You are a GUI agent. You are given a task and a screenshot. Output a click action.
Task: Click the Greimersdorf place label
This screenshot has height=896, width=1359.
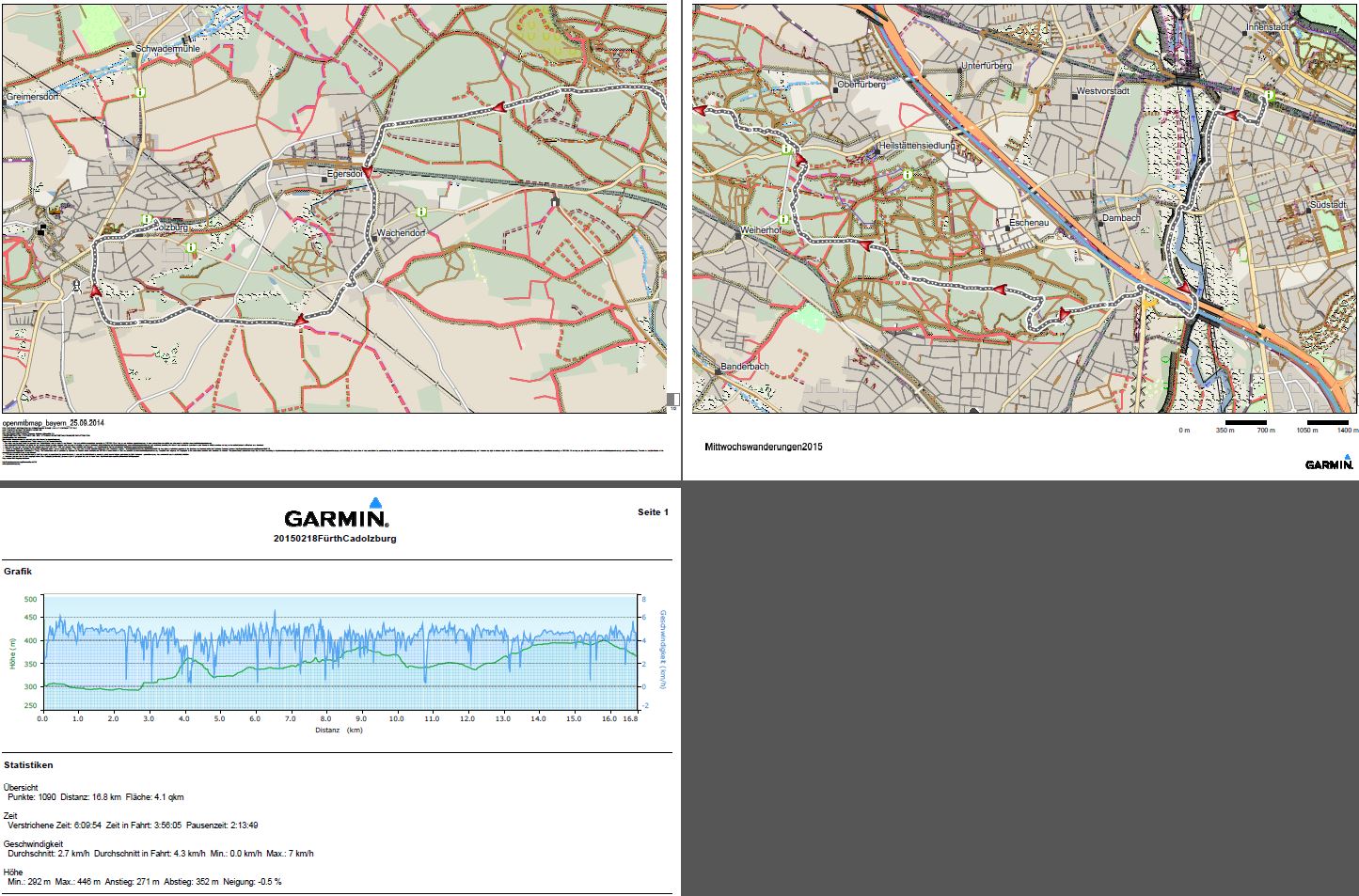(33, 97)
